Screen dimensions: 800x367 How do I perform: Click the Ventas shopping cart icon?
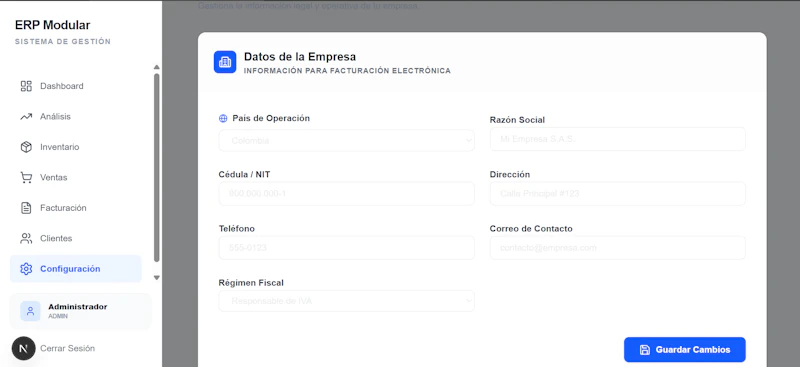point(26,178)
